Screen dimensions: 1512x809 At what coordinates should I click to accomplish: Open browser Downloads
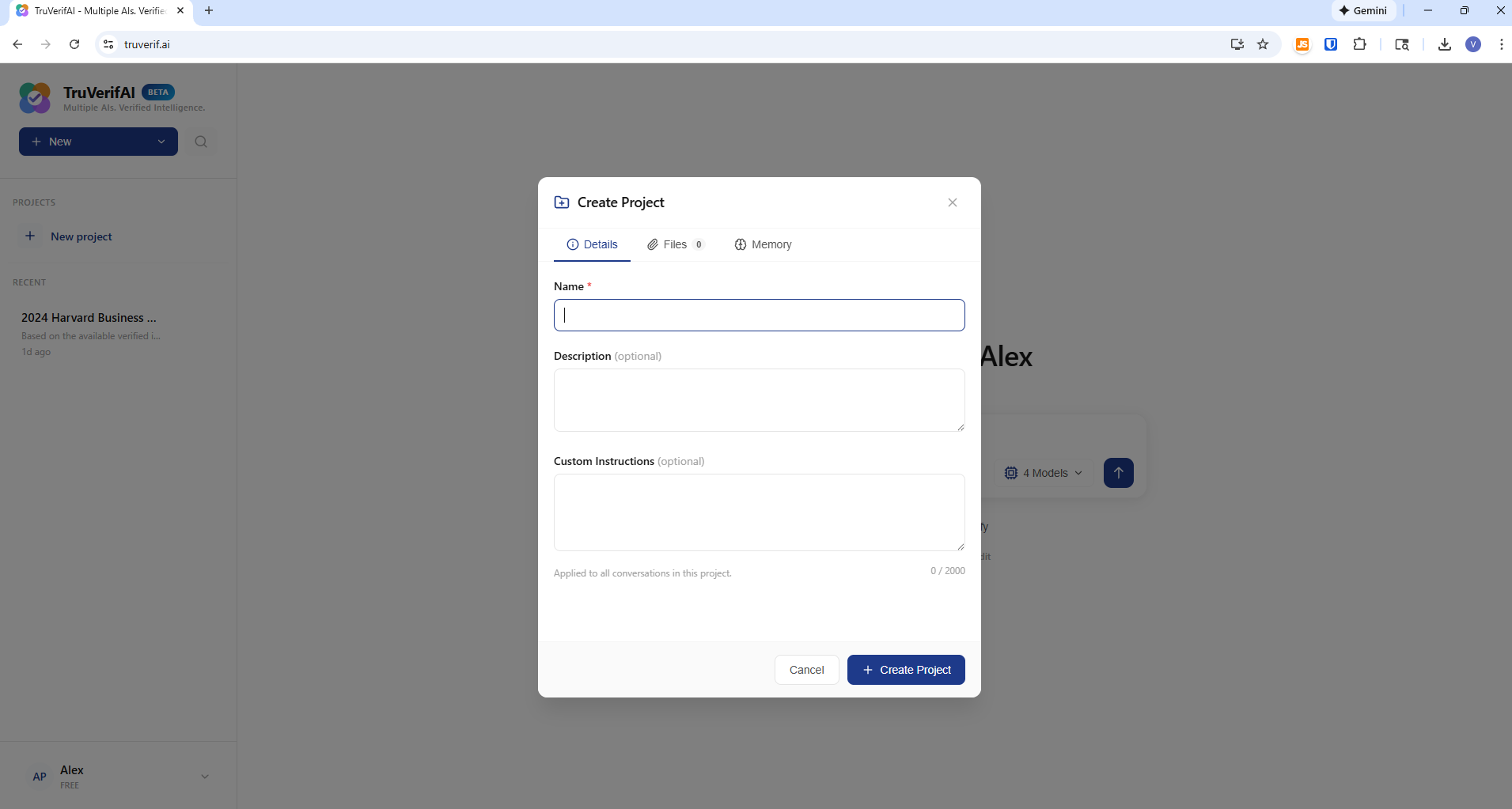coord(1443,44)
